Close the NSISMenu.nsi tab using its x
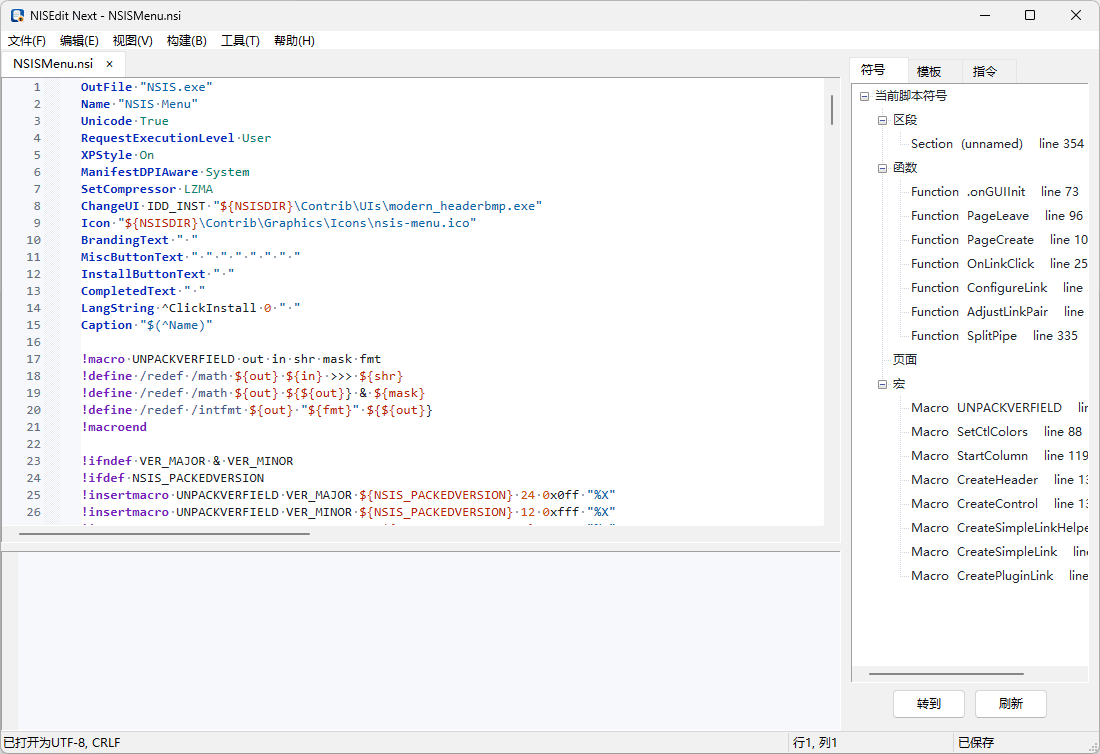This screenshot has width=1100, height=754. pos(109,64)
